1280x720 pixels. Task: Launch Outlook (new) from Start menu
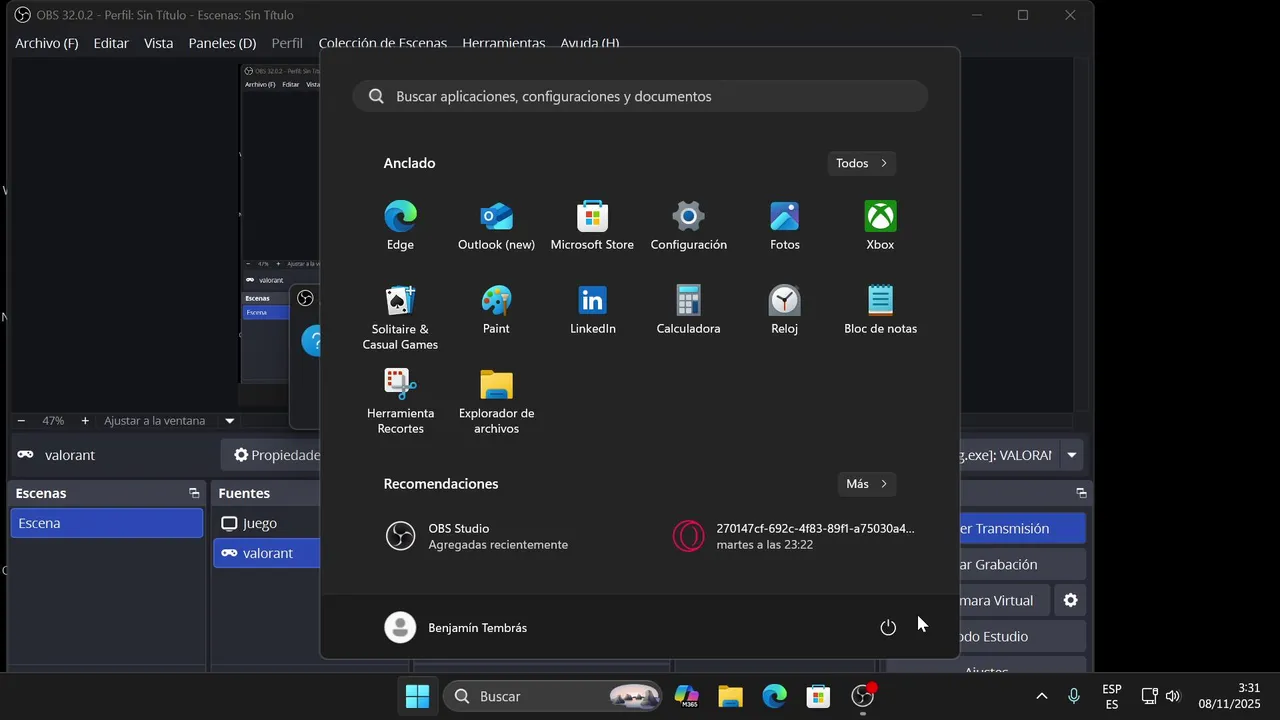click(496, 226)
